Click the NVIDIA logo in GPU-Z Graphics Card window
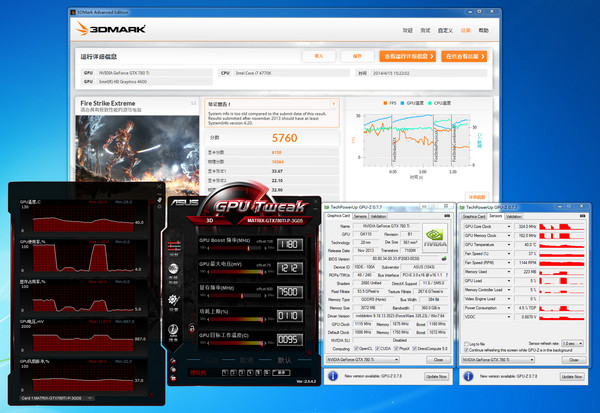 434,237
